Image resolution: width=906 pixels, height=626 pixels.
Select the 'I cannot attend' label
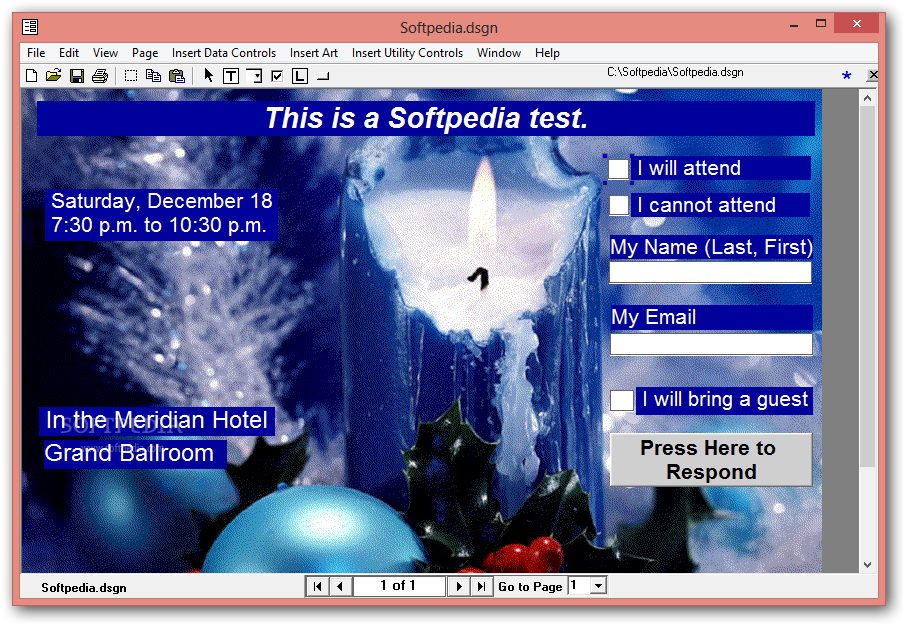(720, 205)
